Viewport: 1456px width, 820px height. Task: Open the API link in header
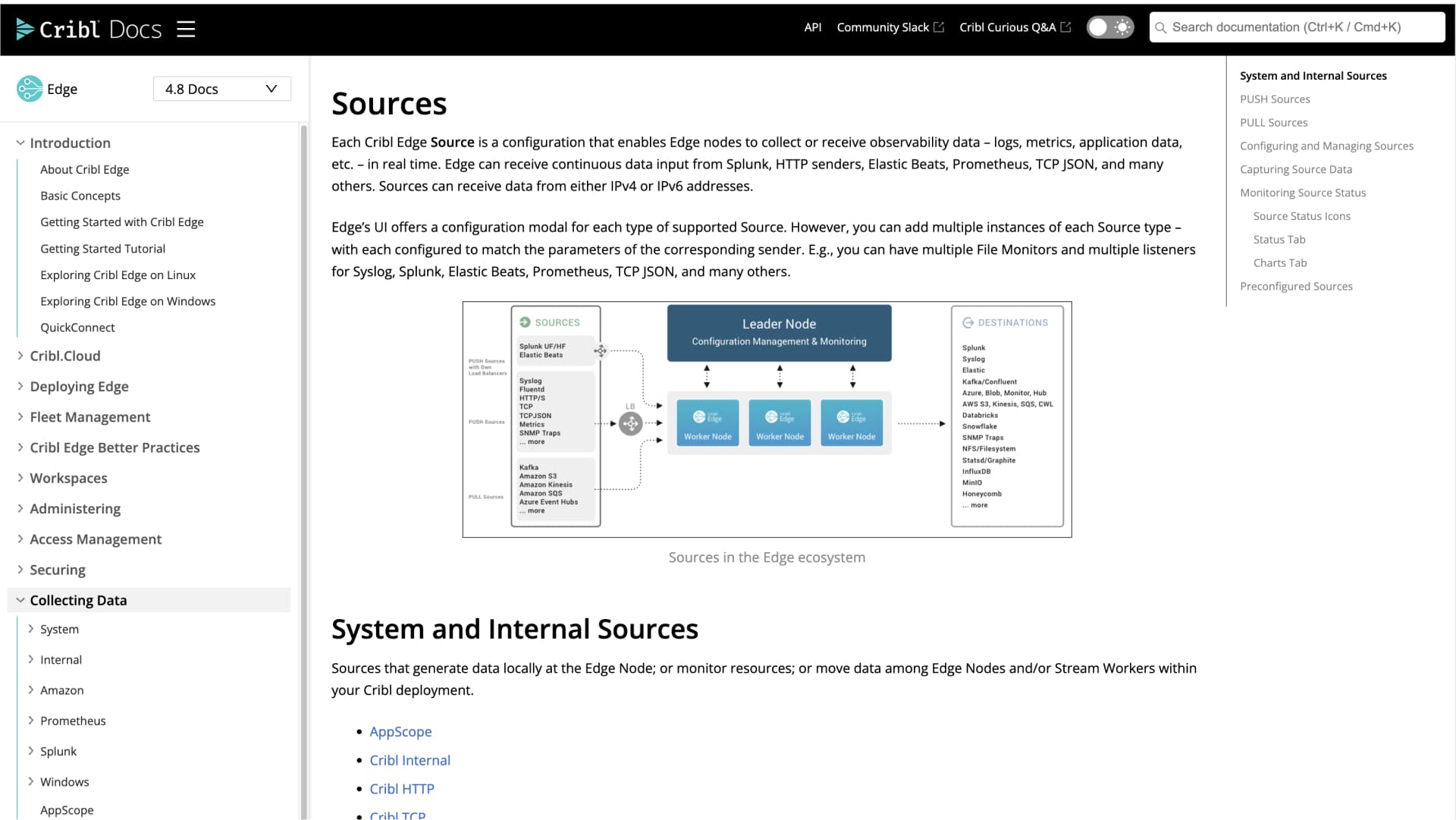coord(812,27)
